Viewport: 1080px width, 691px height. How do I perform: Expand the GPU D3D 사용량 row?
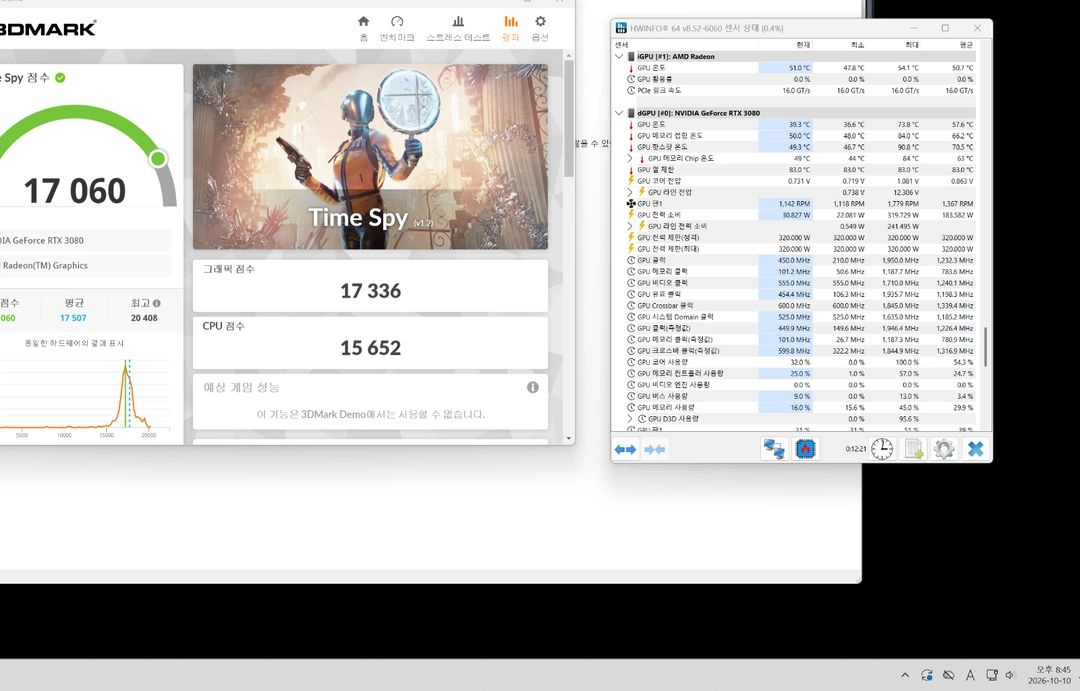[x=630, y=419]
